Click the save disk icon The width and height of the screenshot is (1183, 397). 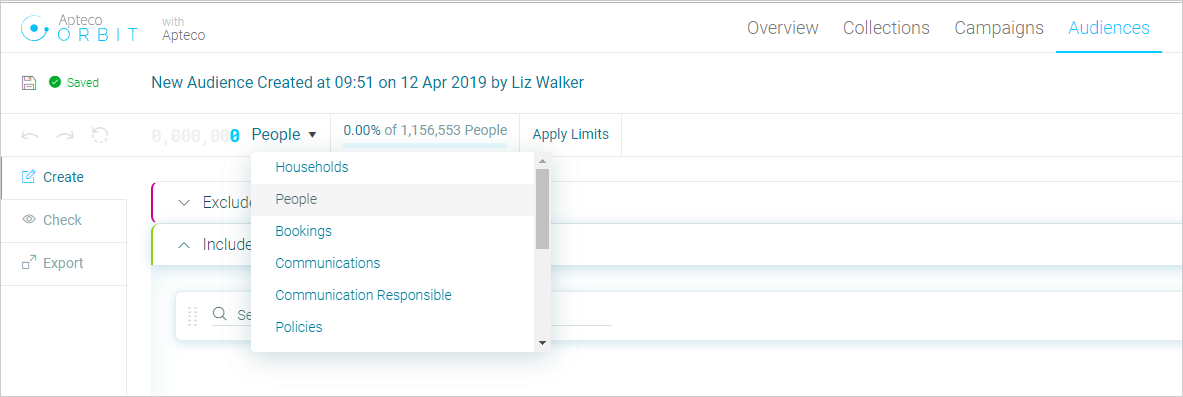[29, 83]
